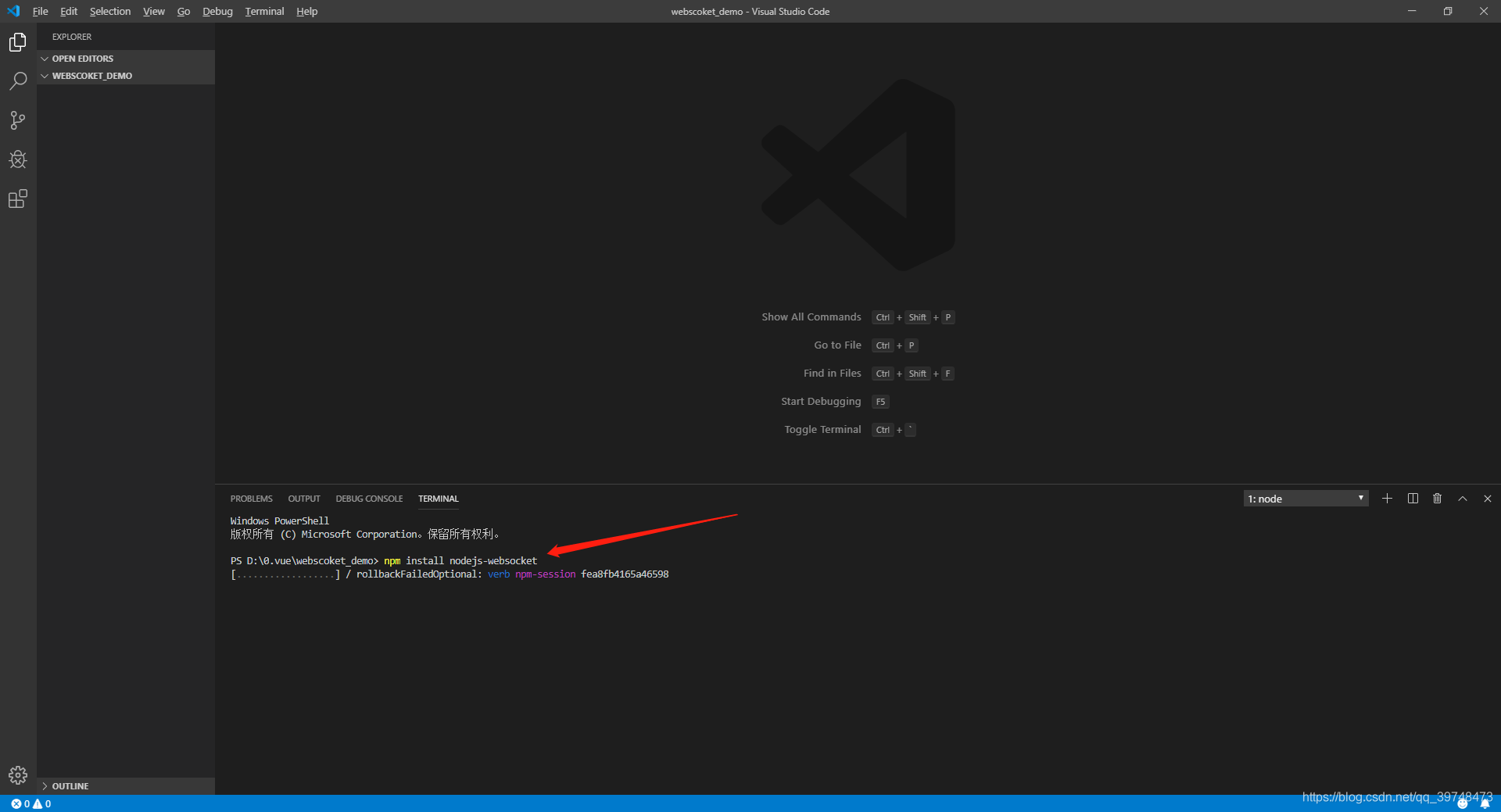Viewport: 1501px width, 812px height.
Task: Open the Edit menu
Action: pos(69,11)
